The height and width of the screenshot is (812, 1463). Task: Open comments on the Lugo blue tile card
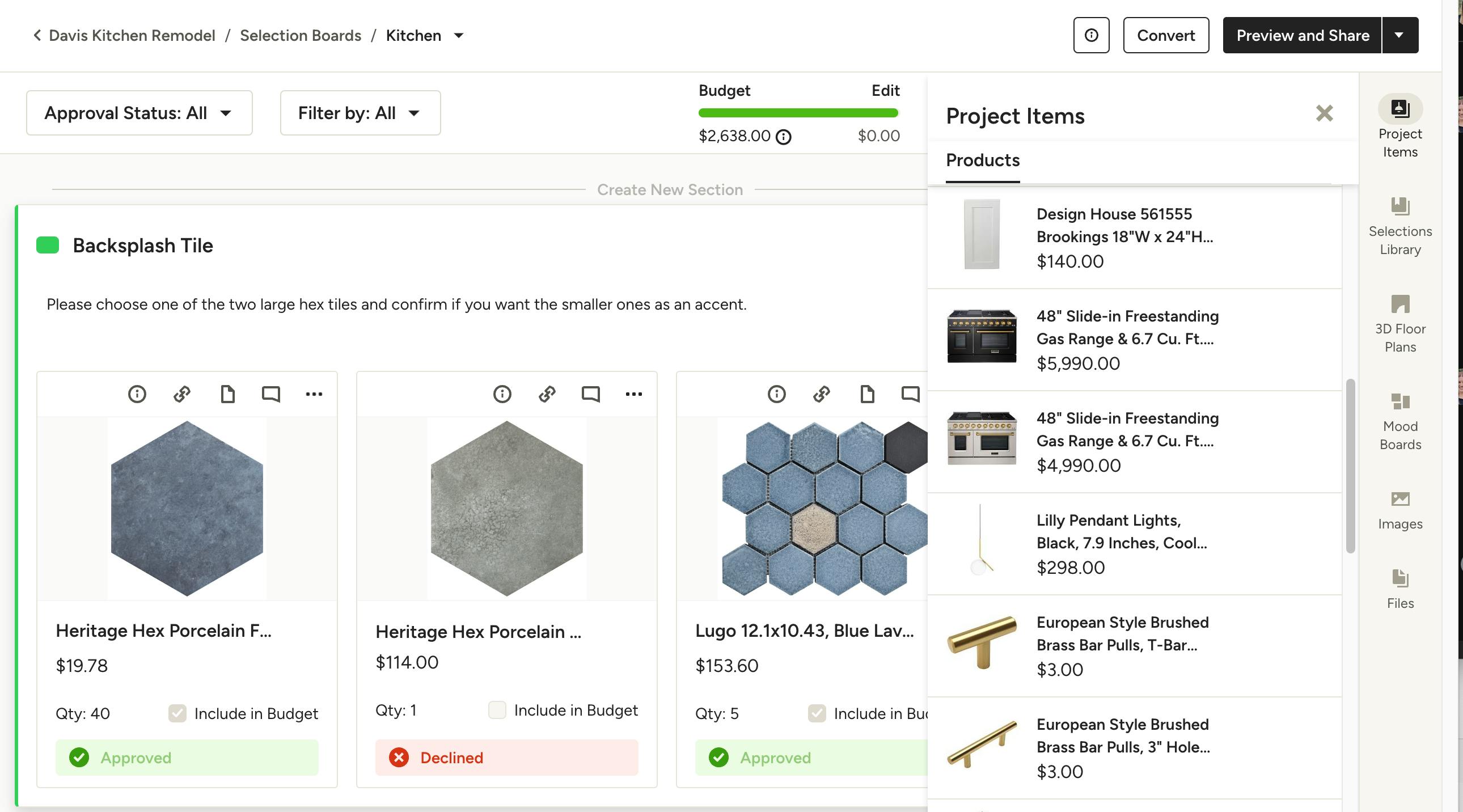pos(910,394)
